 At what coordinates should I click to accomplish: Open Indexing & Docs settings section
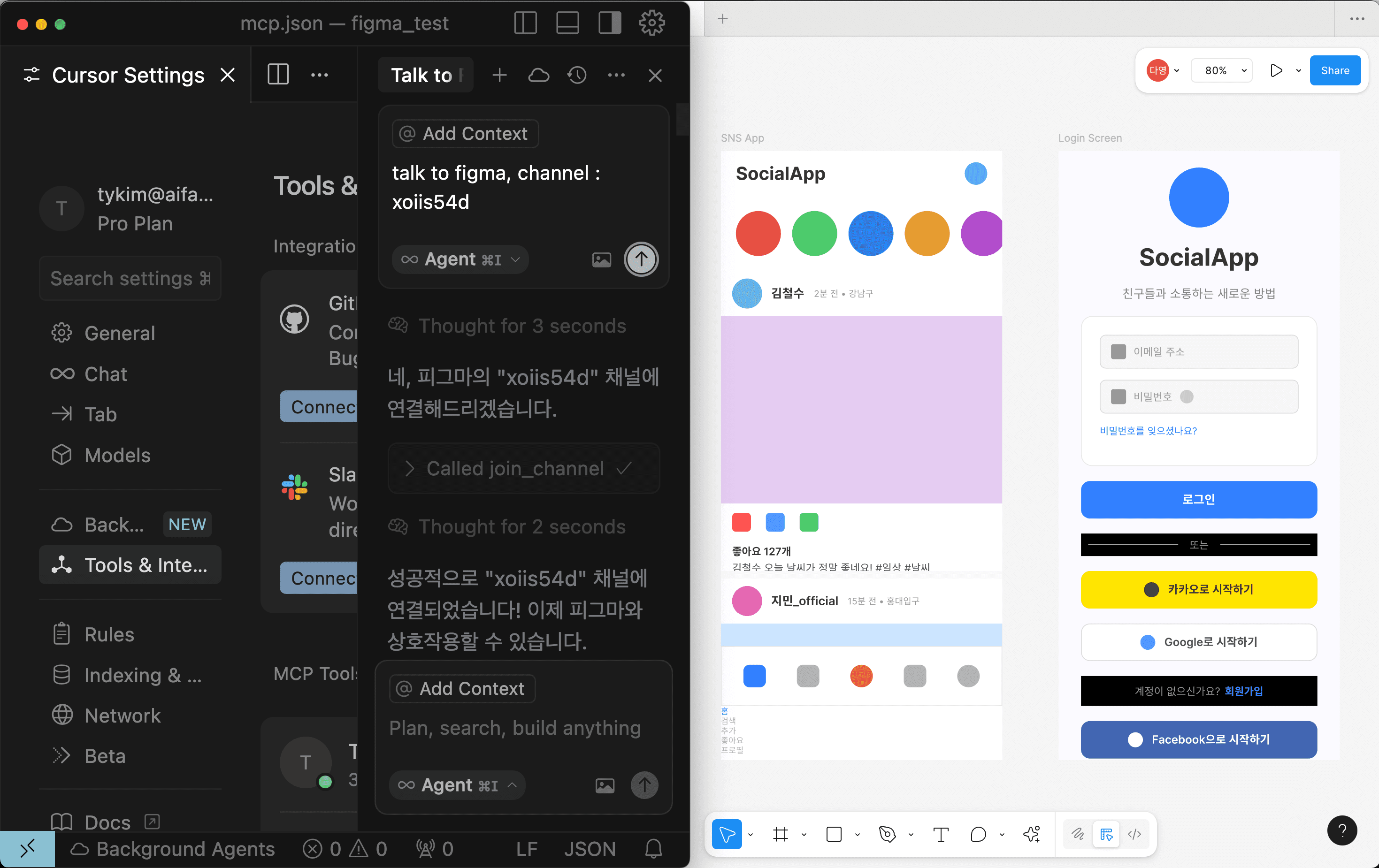130,675
